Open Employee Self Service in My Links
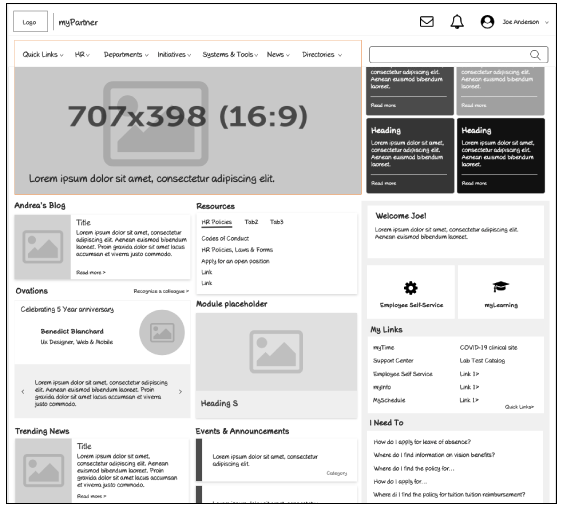 (x=403, y=374)
